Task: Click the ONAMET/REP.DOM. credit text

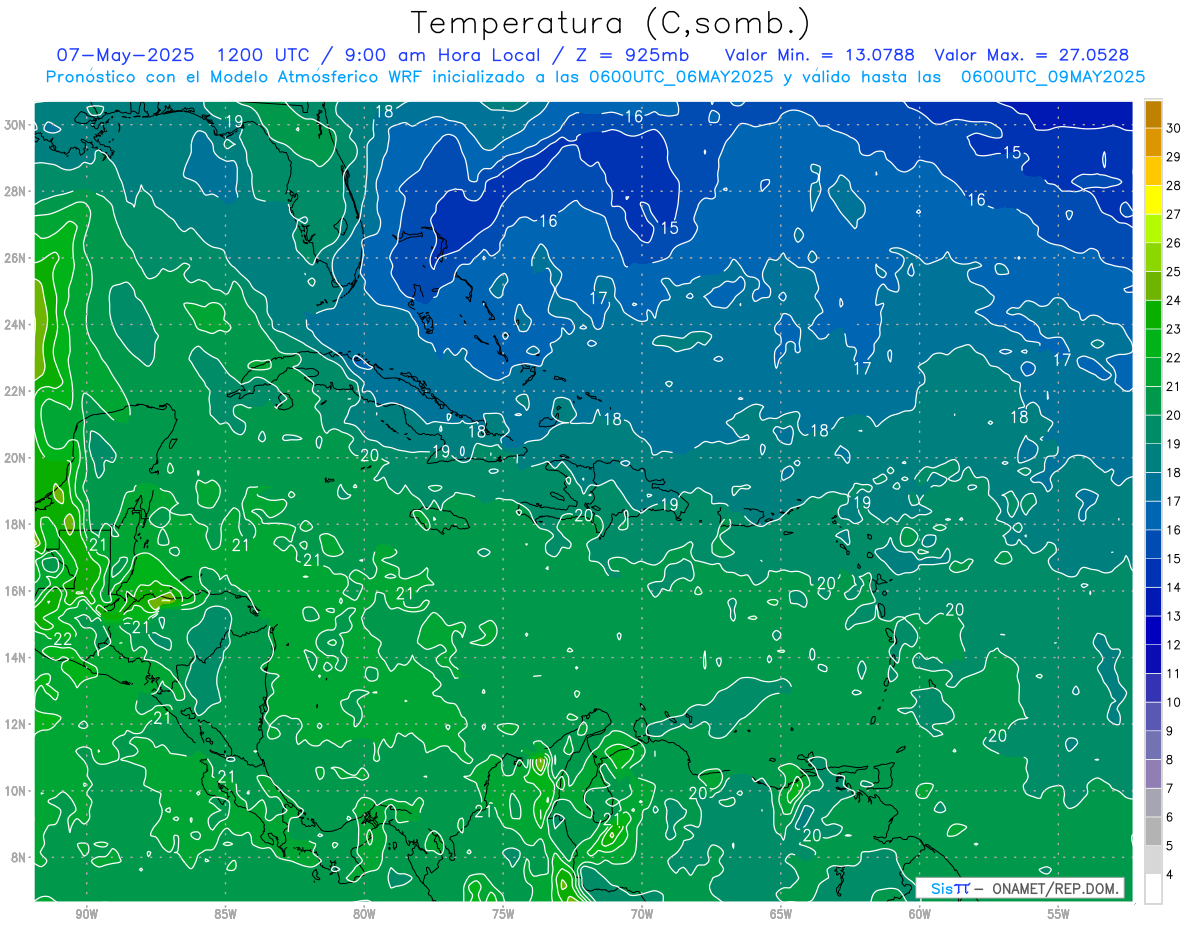Action: tap(1055, 888)
